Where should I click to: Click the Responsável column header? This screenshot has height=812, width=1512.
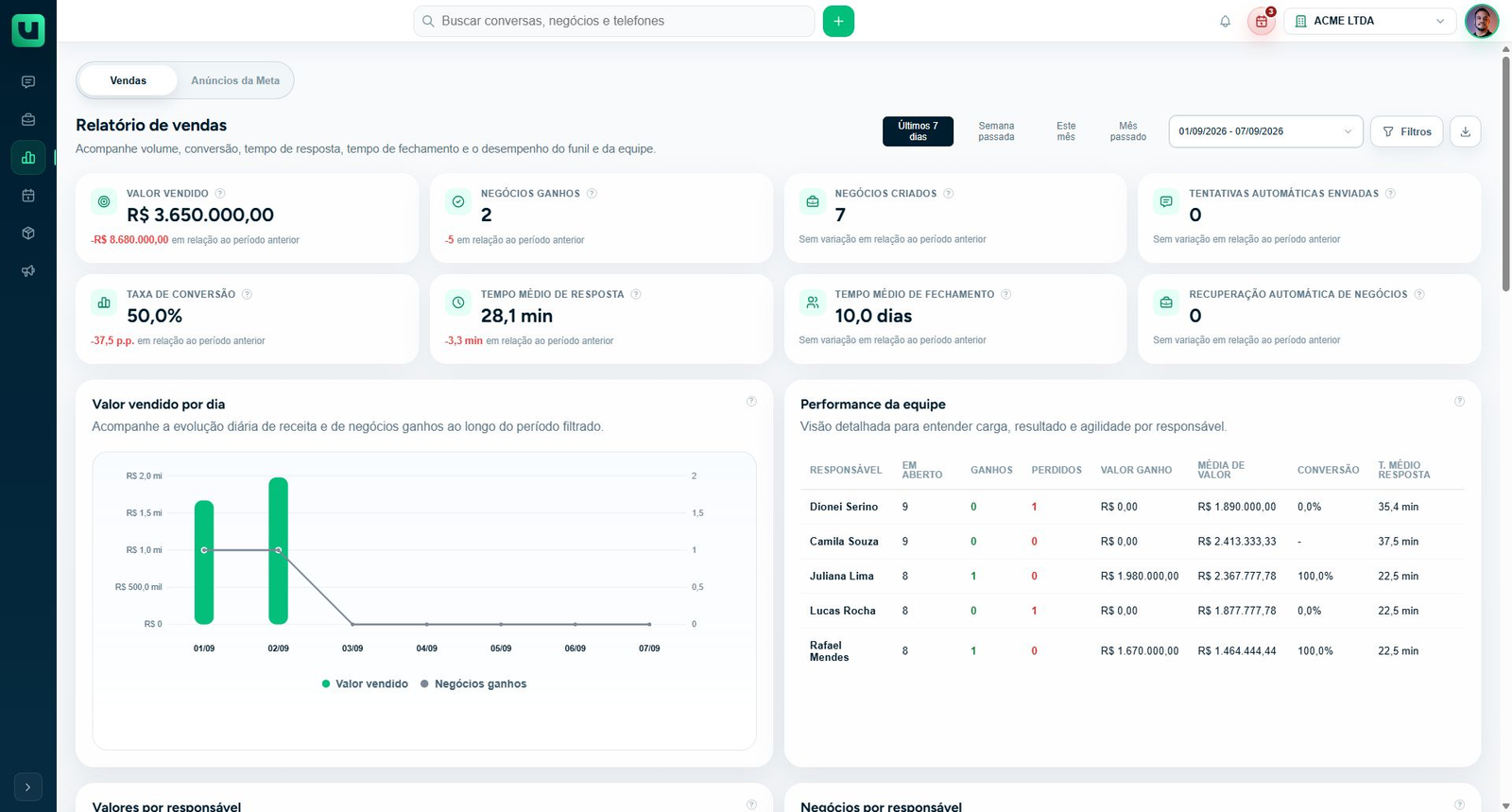tap(846, 470)
